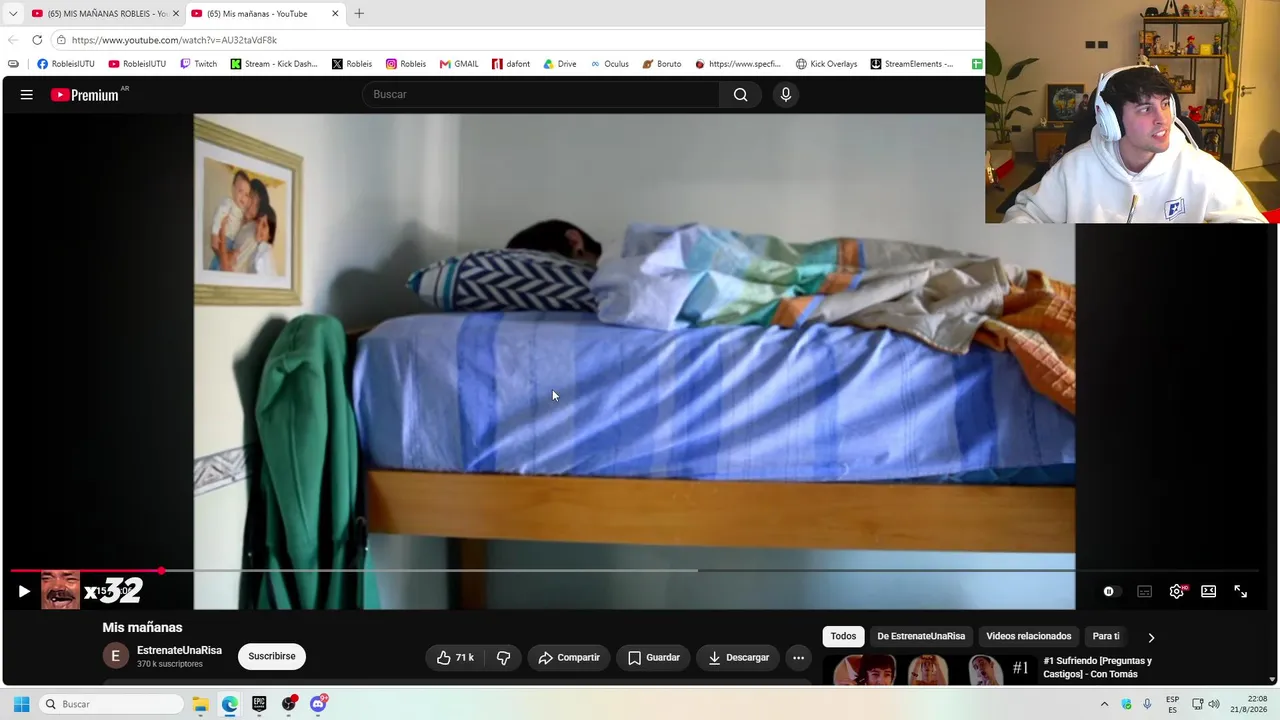This screenshot has height=720, width=1280.
Task: Download video using the Descargar button
Action: [x=739, y=657]
